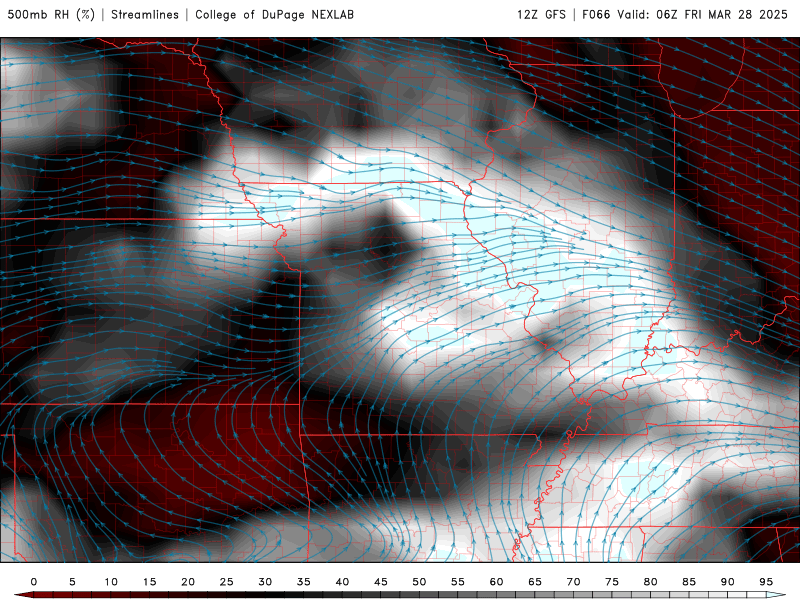Click the '60' value on the color bar
Image resolution: width=800 pixels, height=600 pixels.
(x=496, y=582)
